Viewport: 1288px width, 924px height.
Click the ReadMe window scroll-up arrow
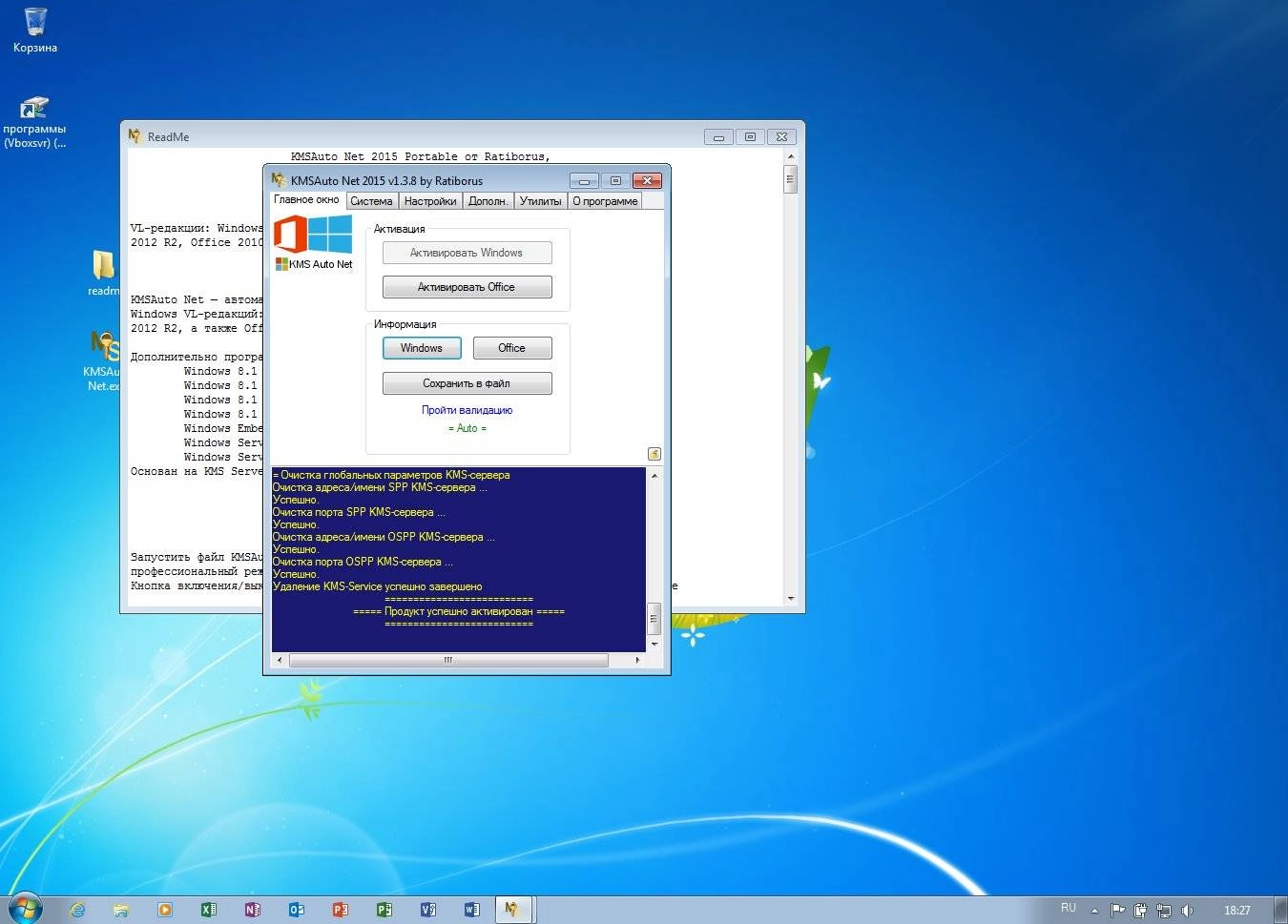pyautogui.click(x=790, y=156)
